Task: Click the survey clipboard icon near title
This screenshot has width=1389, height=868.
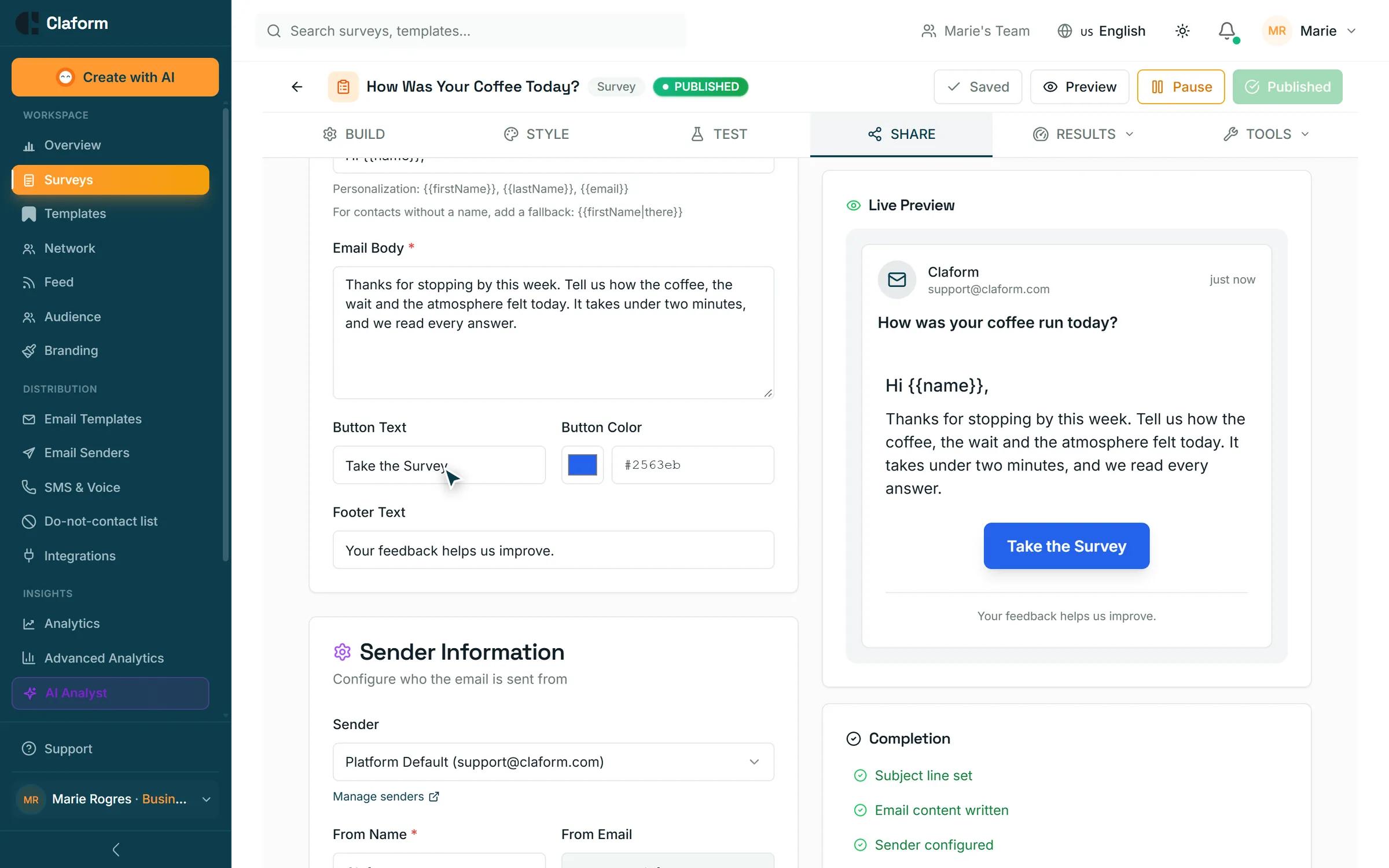Action: click(343, 87)
